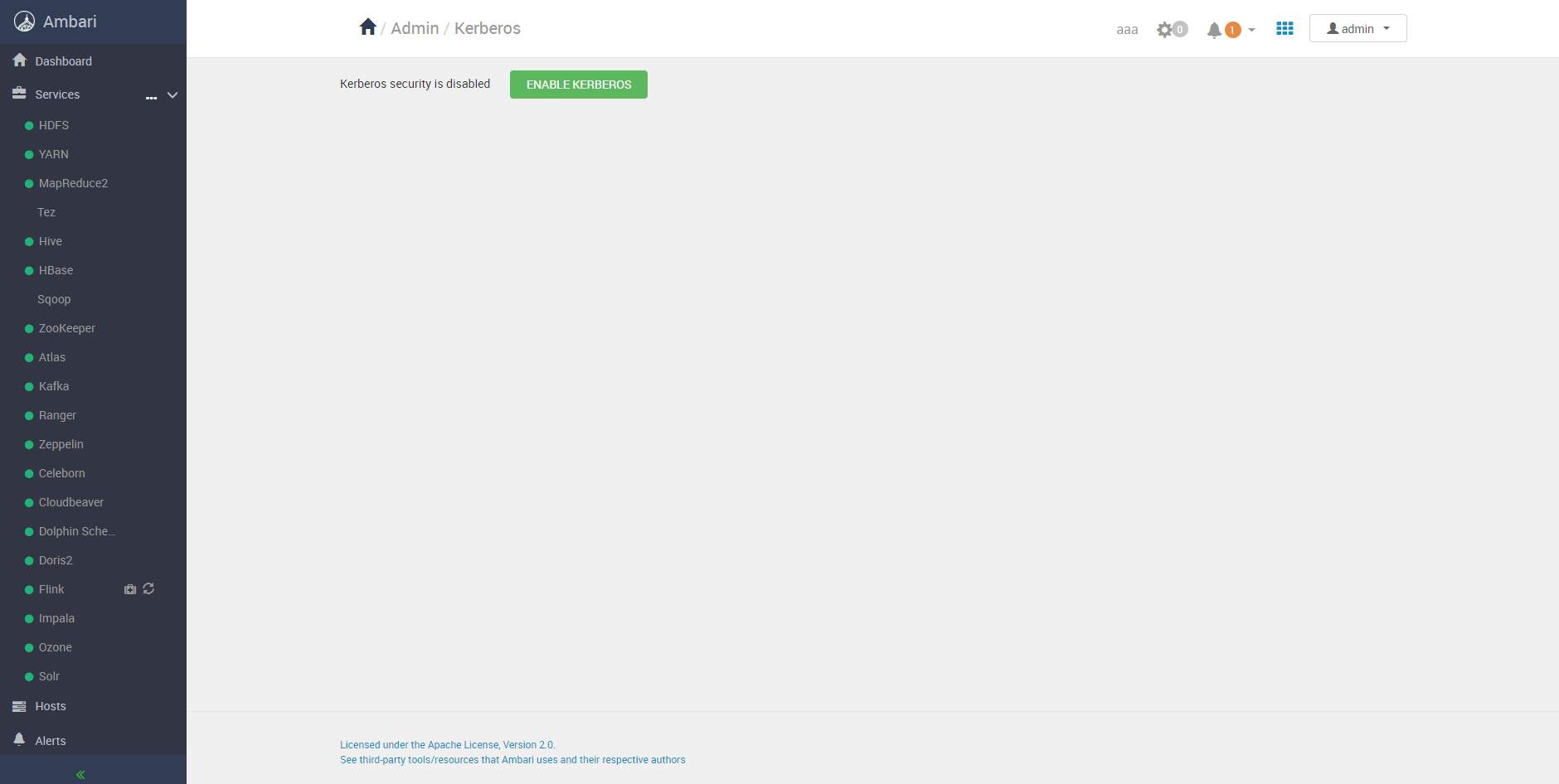
Task: Open the admin user dropdown
Action: [x=1358, y=28]
